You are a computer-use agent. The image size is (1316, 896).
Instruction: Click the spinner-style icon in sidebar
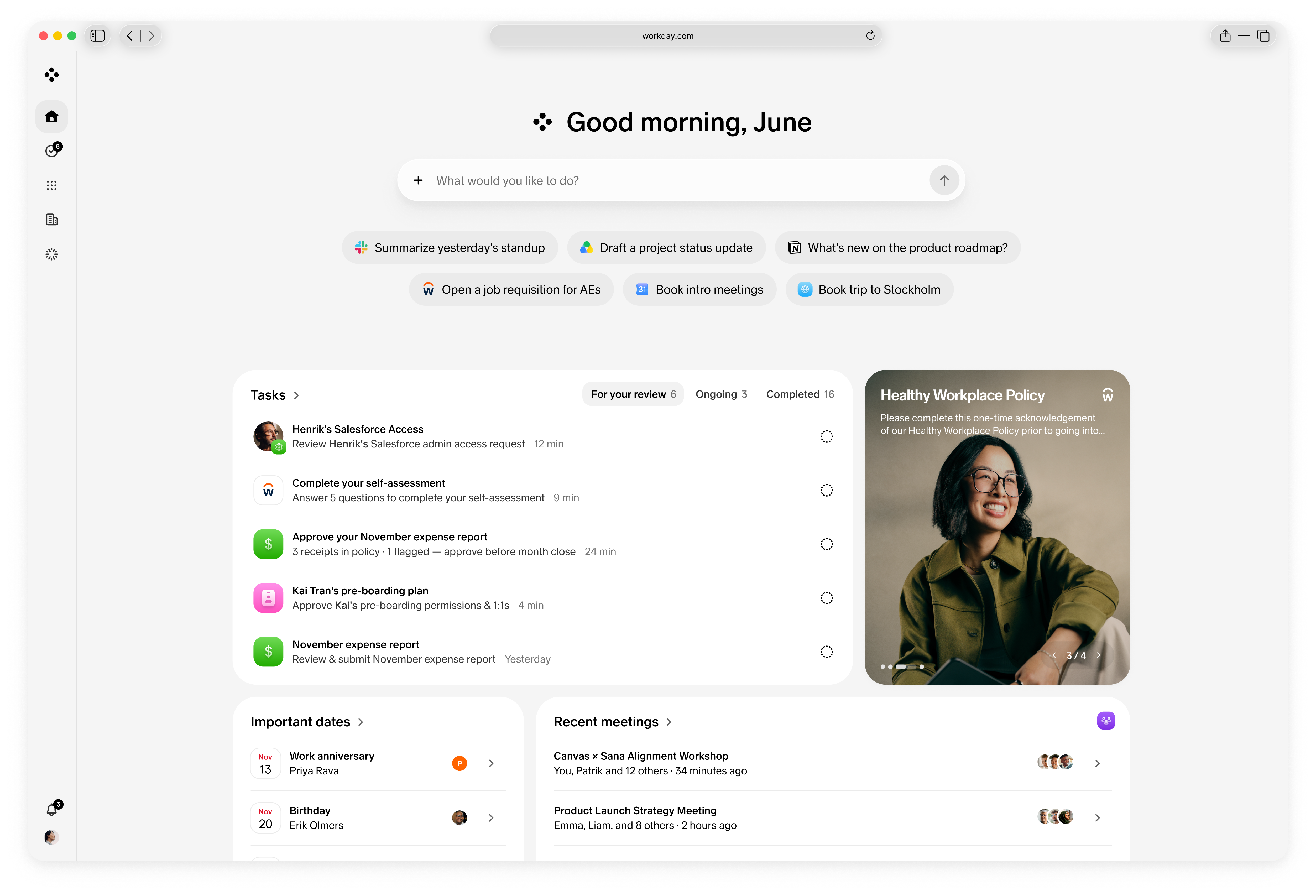[x=51, y=254]
